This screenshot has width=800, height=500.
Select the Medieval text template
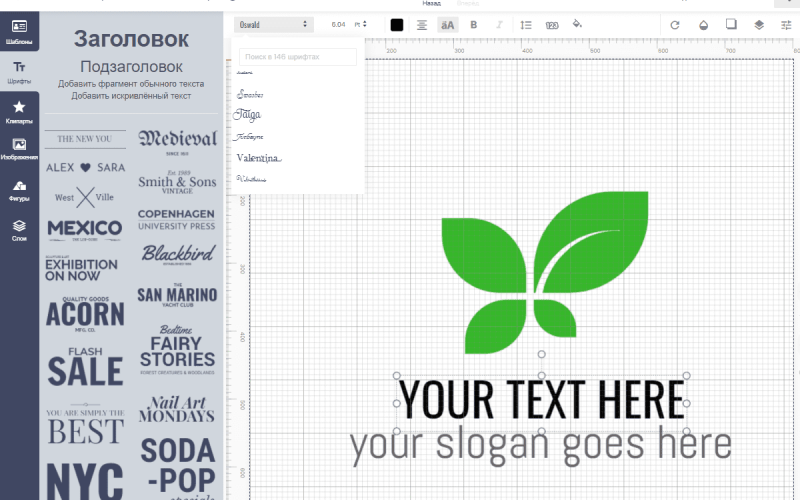177,142
